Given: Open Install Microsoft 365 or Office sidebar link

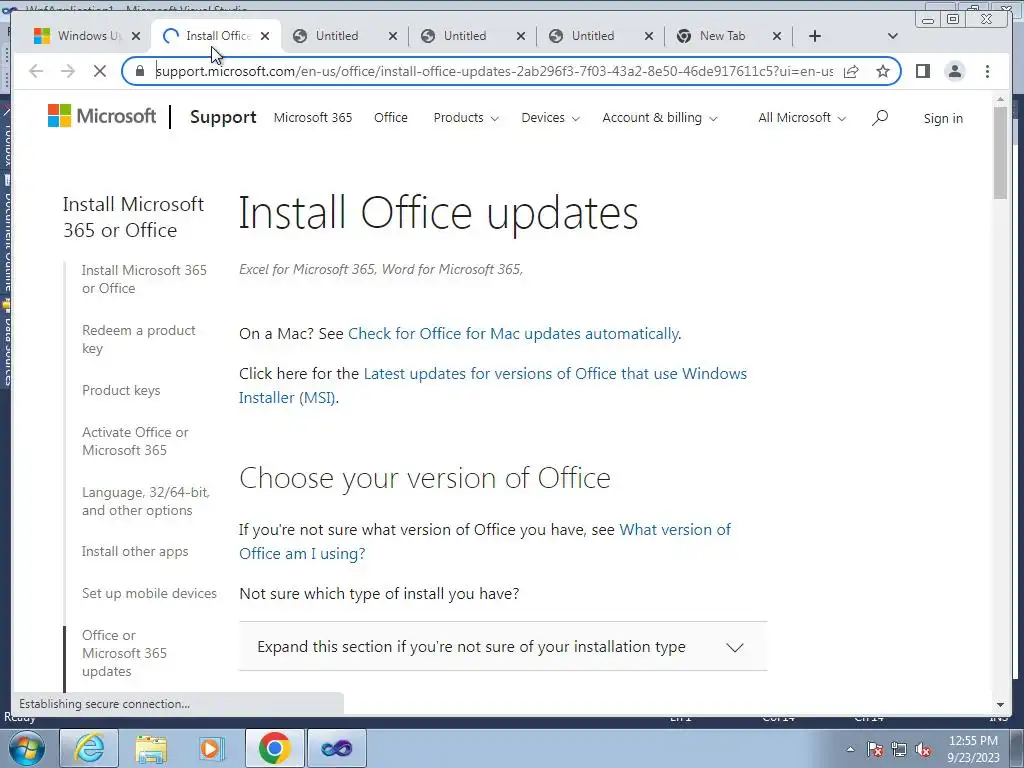Looking at the screenshot, I should 144,279.
